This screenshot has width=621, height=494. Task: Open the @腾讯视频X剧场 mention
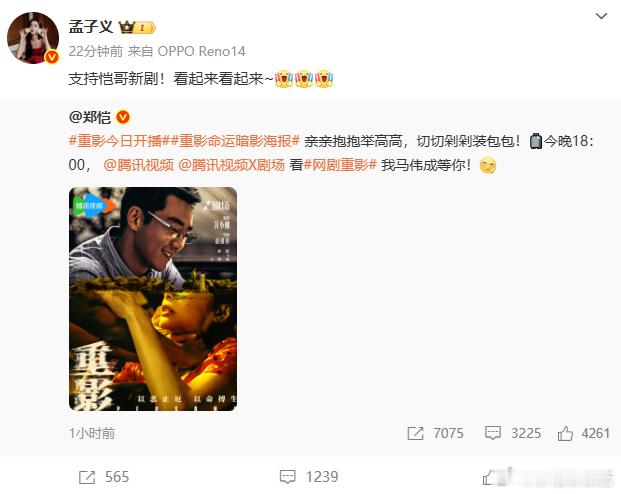coord(231,165)
